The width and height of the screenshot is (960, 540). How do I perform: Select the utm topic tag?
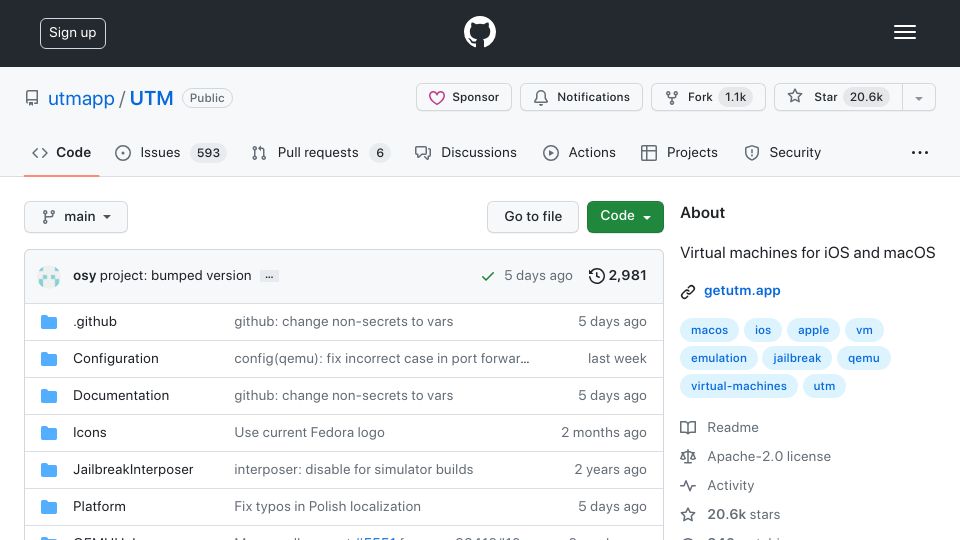click(x=824, y=386)
